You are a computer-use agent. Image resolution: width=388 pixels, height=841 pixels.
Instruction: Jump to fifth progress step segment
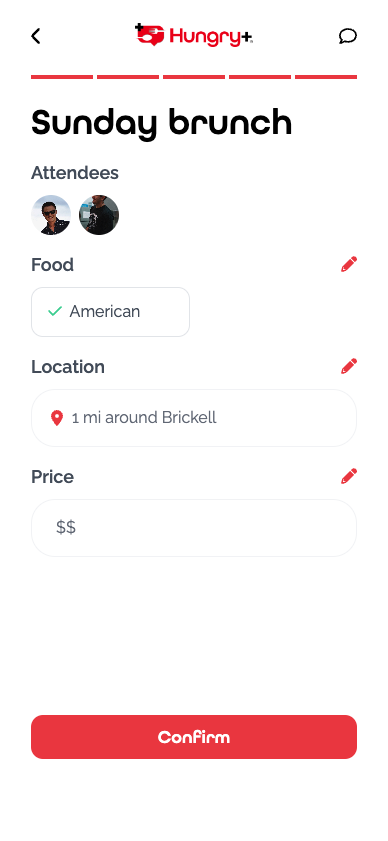pyautogui.click(x=326, y=77)
